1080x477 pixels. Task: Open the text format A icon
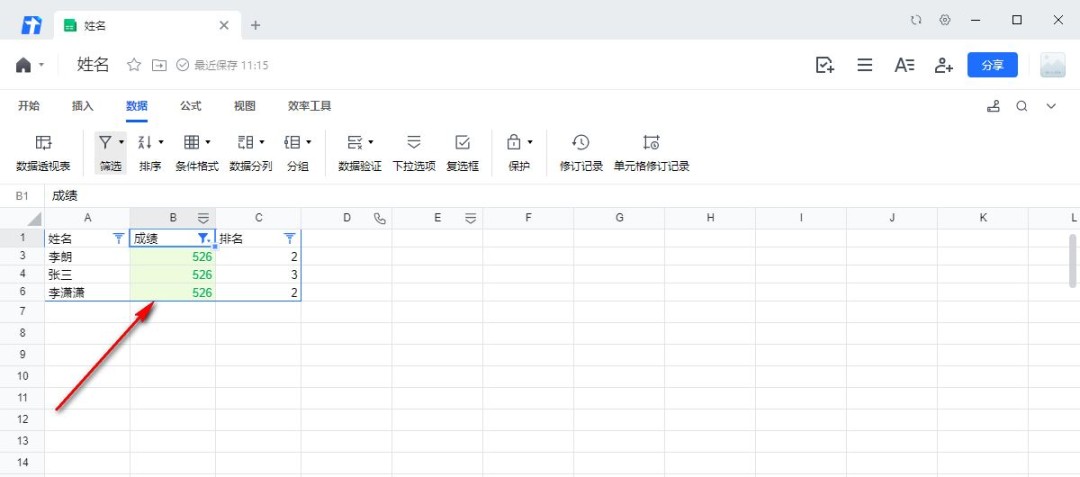coord(904,65)
